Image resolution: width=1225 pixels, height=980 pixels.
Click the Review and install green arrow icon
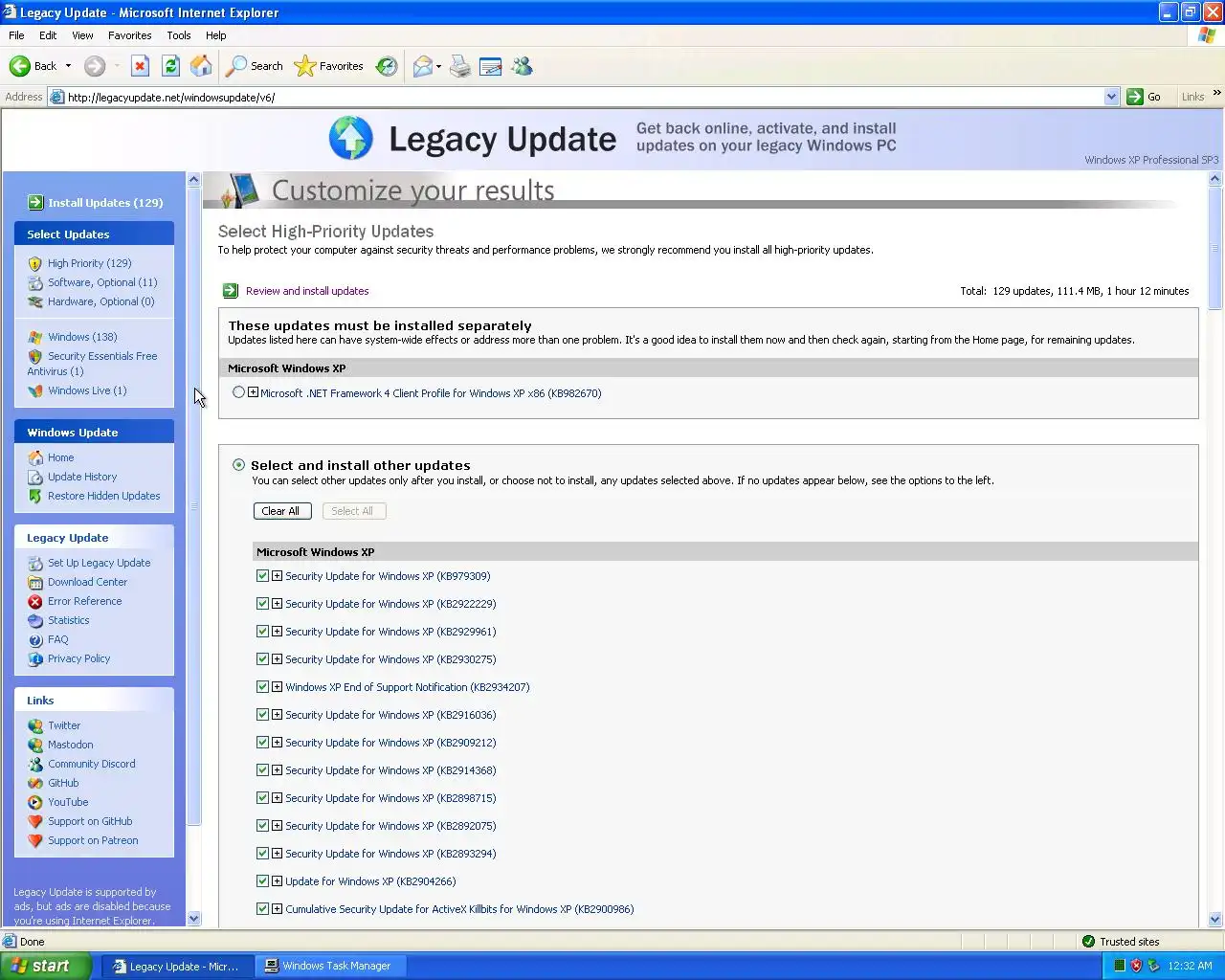[x=230, y=291]
